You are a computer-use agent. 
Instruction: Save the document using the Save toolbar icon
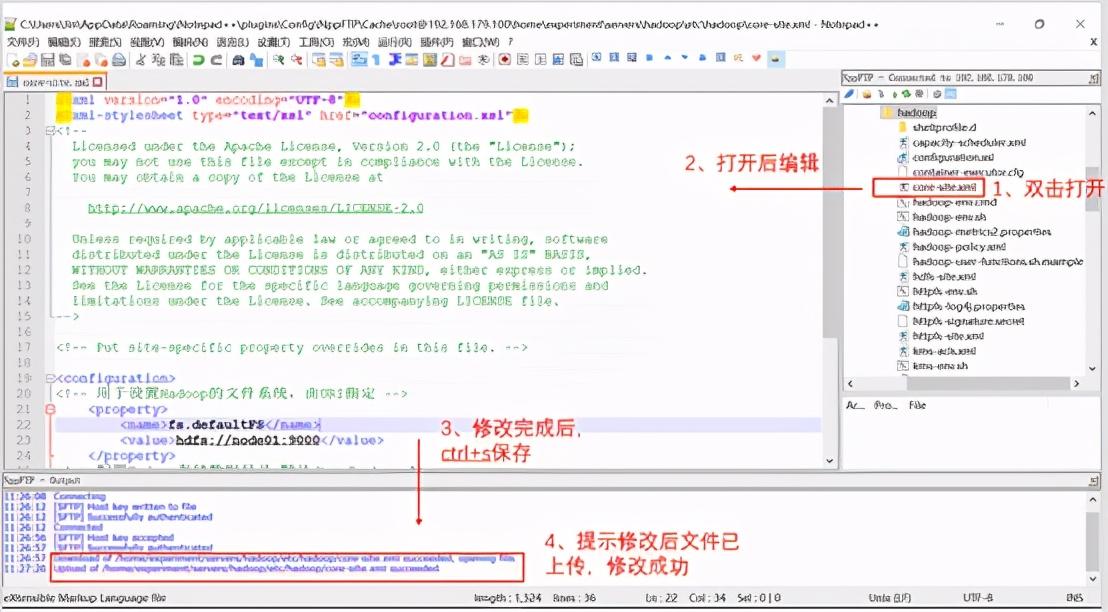coord(47,60)
